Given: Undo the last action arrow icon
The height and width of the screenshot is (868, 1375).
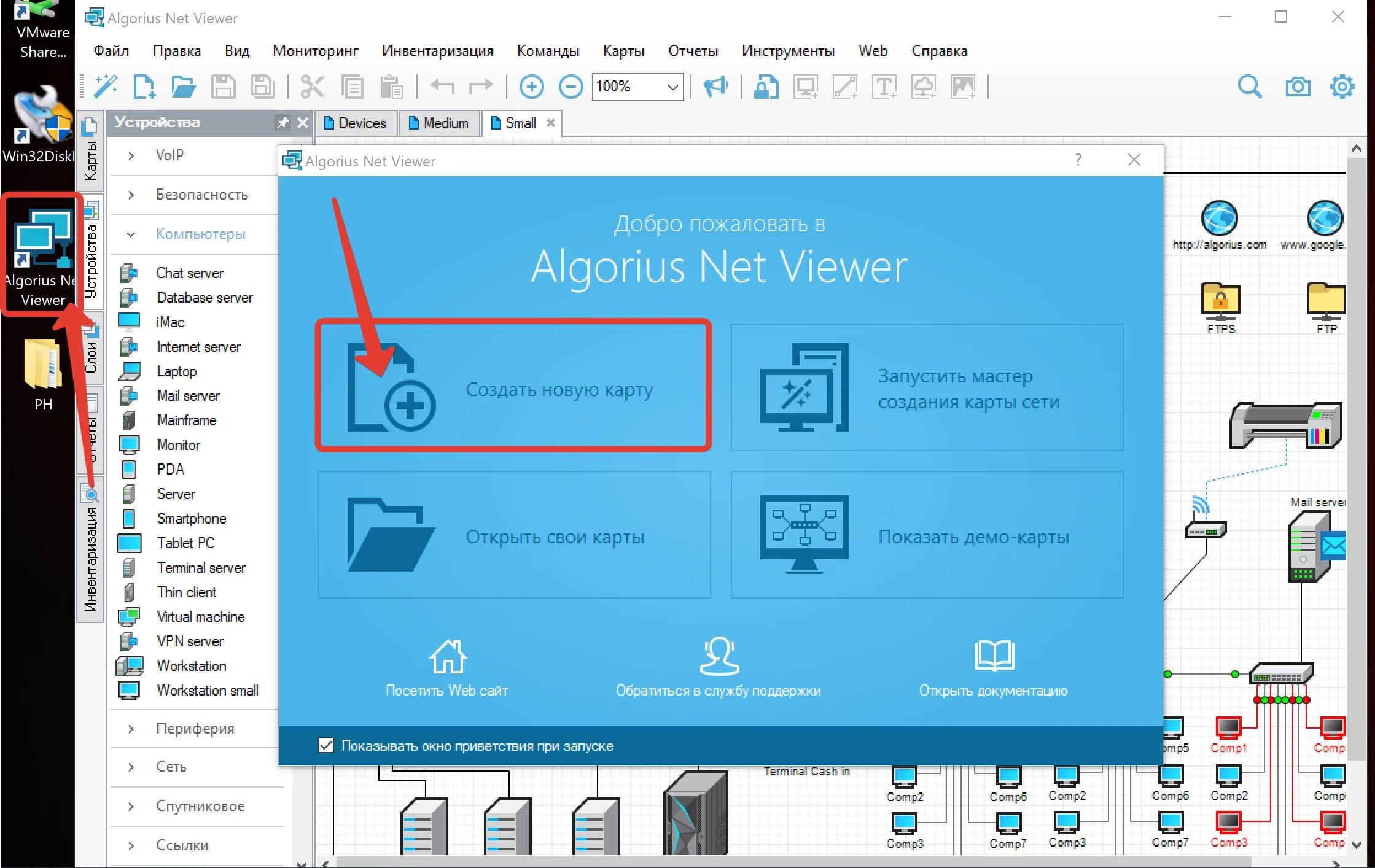Looking at the screenshot, I should [x=442, y=86].
